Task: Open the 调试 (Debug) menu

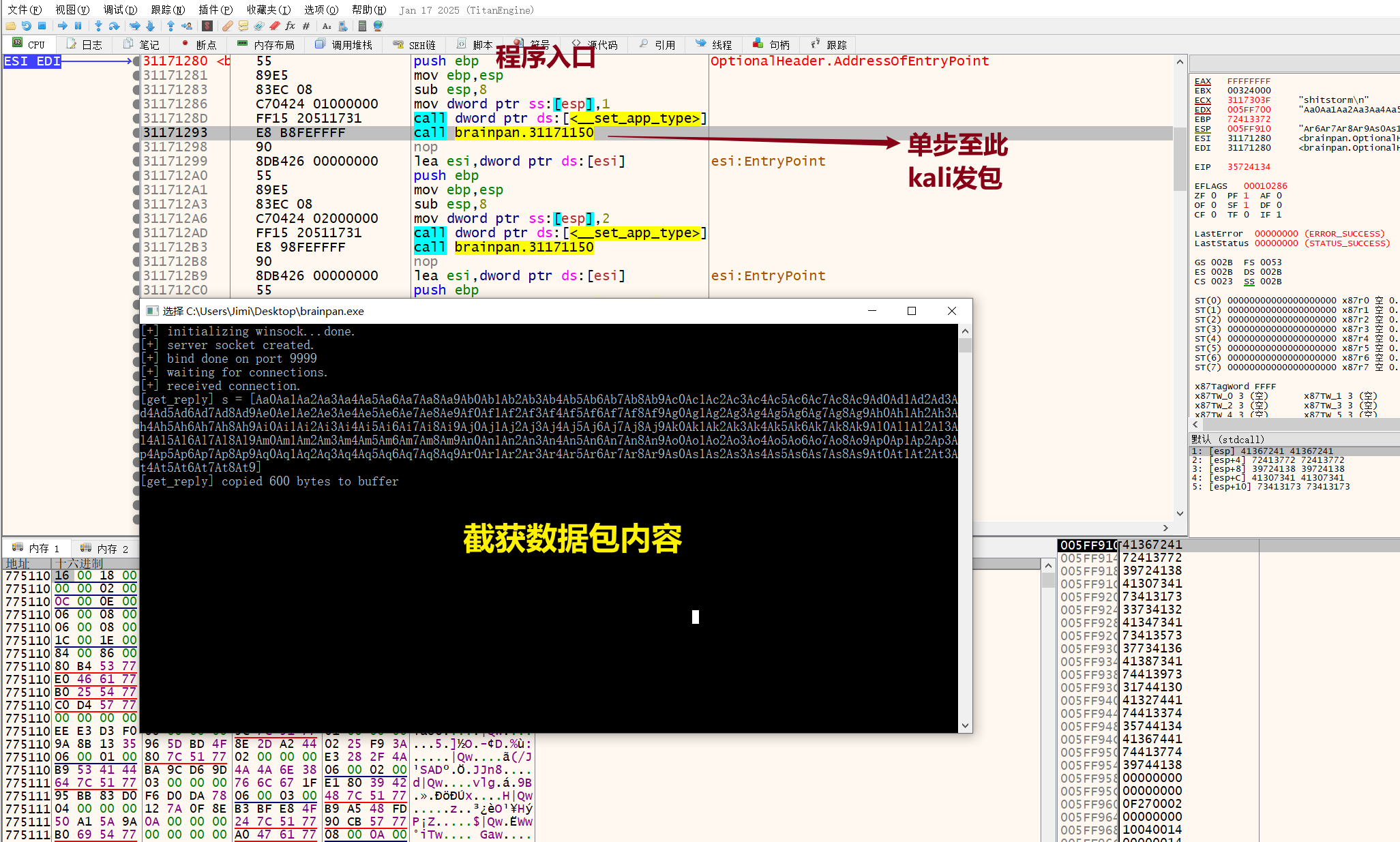Action: coord(120,10)
